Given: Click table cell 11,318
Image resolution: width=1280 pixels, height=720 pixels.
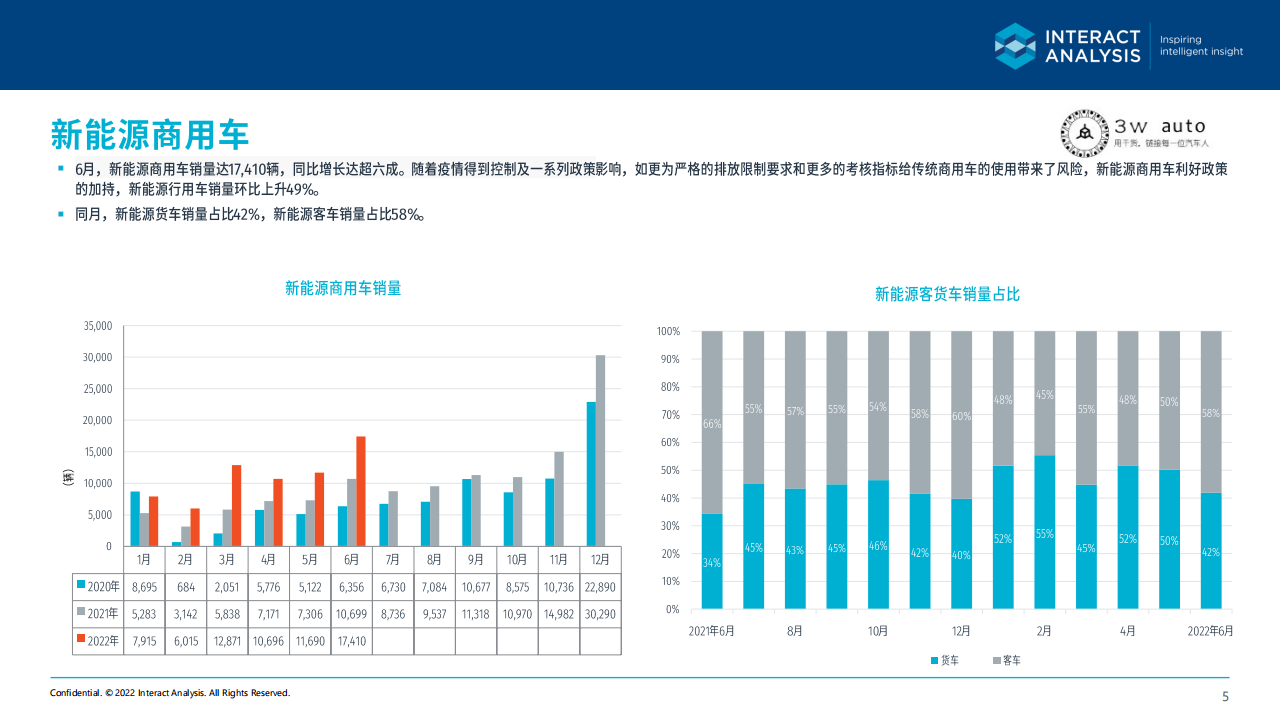Looking at the screenshot, I should click(x=476, y=614).
